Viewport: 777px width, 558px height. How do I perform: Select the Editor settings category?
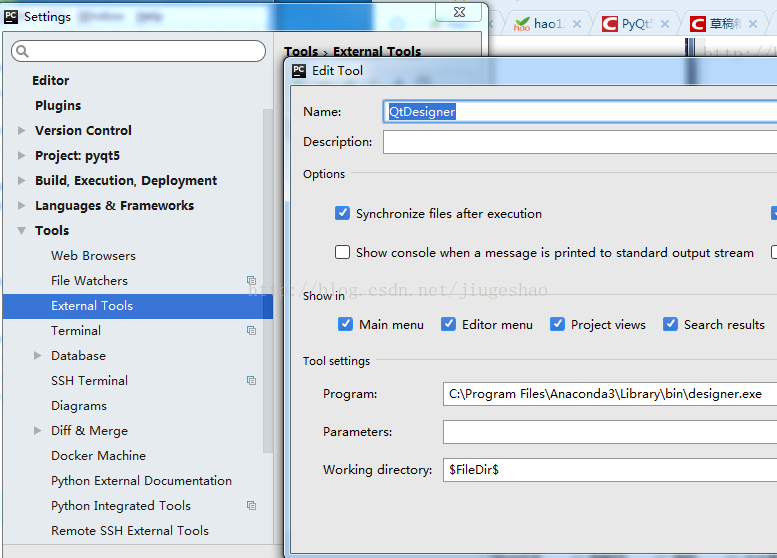[51, 80]
